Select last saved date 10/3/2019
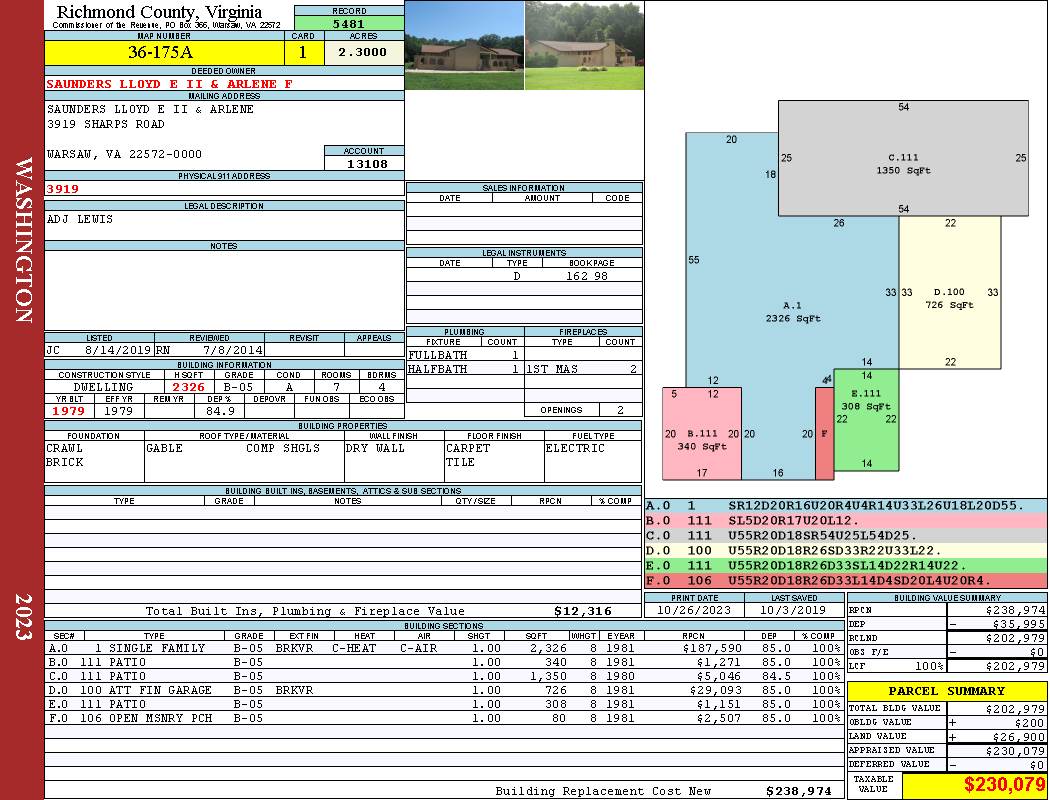Screen dimensions: 1050x800 click(794, 610)
